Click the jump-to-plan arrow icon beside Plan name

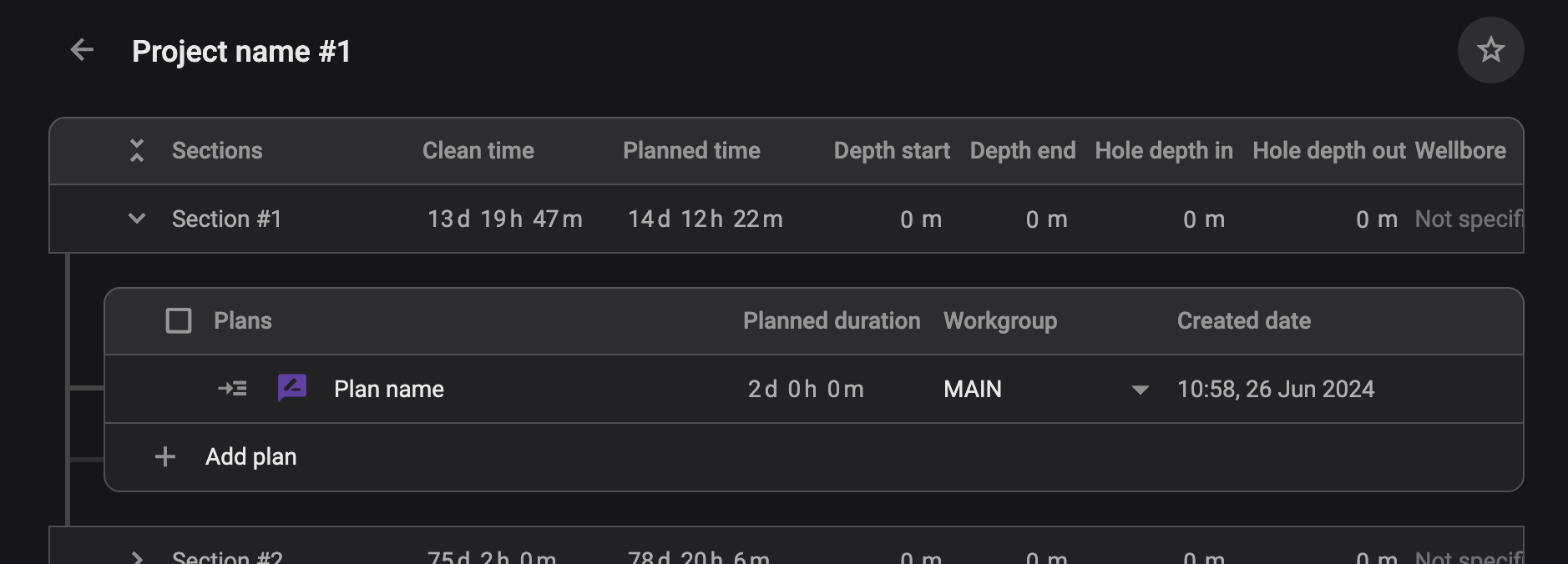232,389
